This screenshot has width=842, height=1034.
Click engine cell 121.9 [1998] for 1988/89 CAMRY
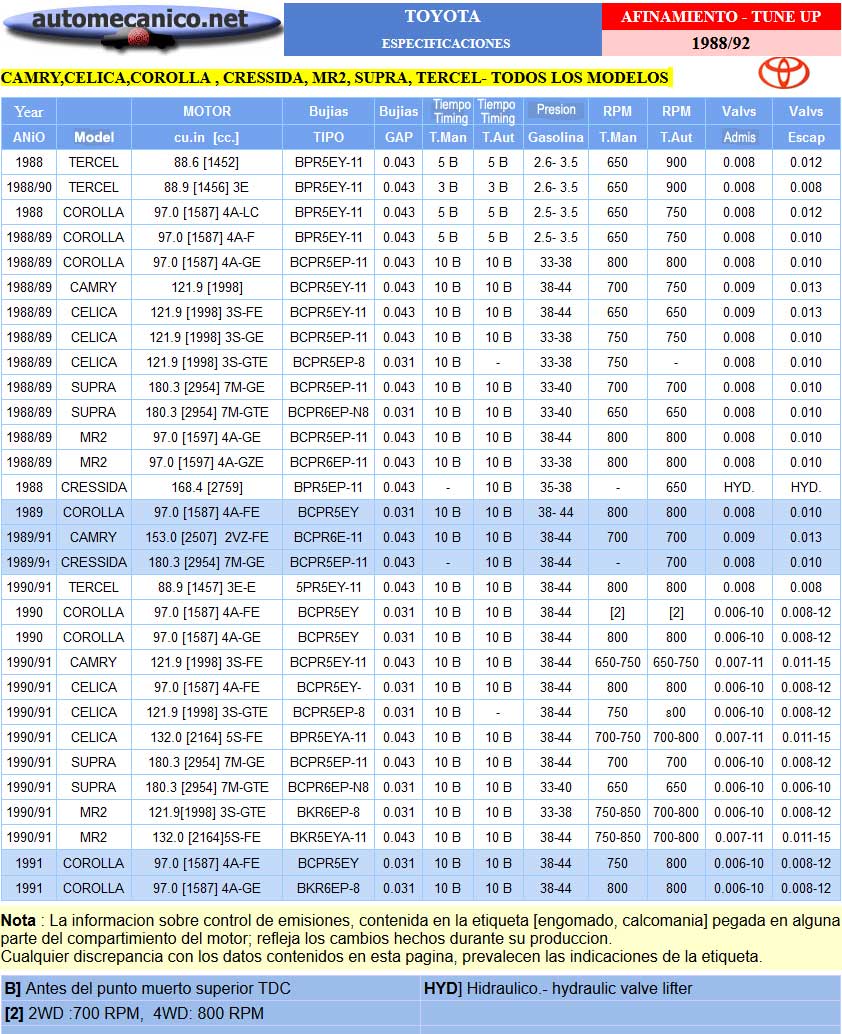click(x=207, y=288)
